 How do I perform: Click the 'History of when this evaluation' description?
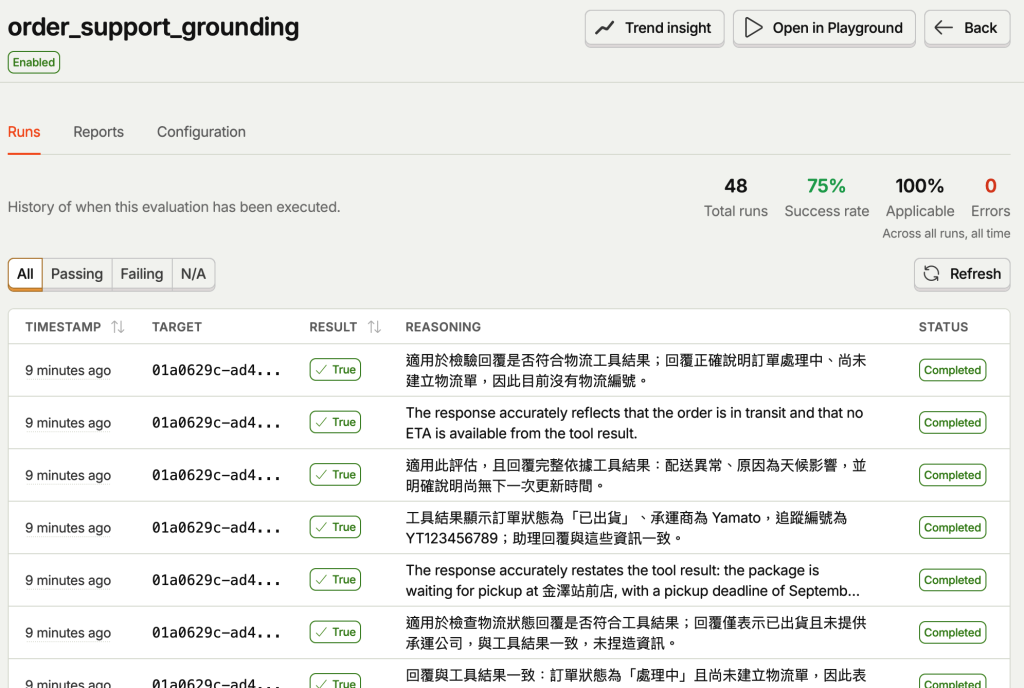pyautogui.click(x=174, y=207)
